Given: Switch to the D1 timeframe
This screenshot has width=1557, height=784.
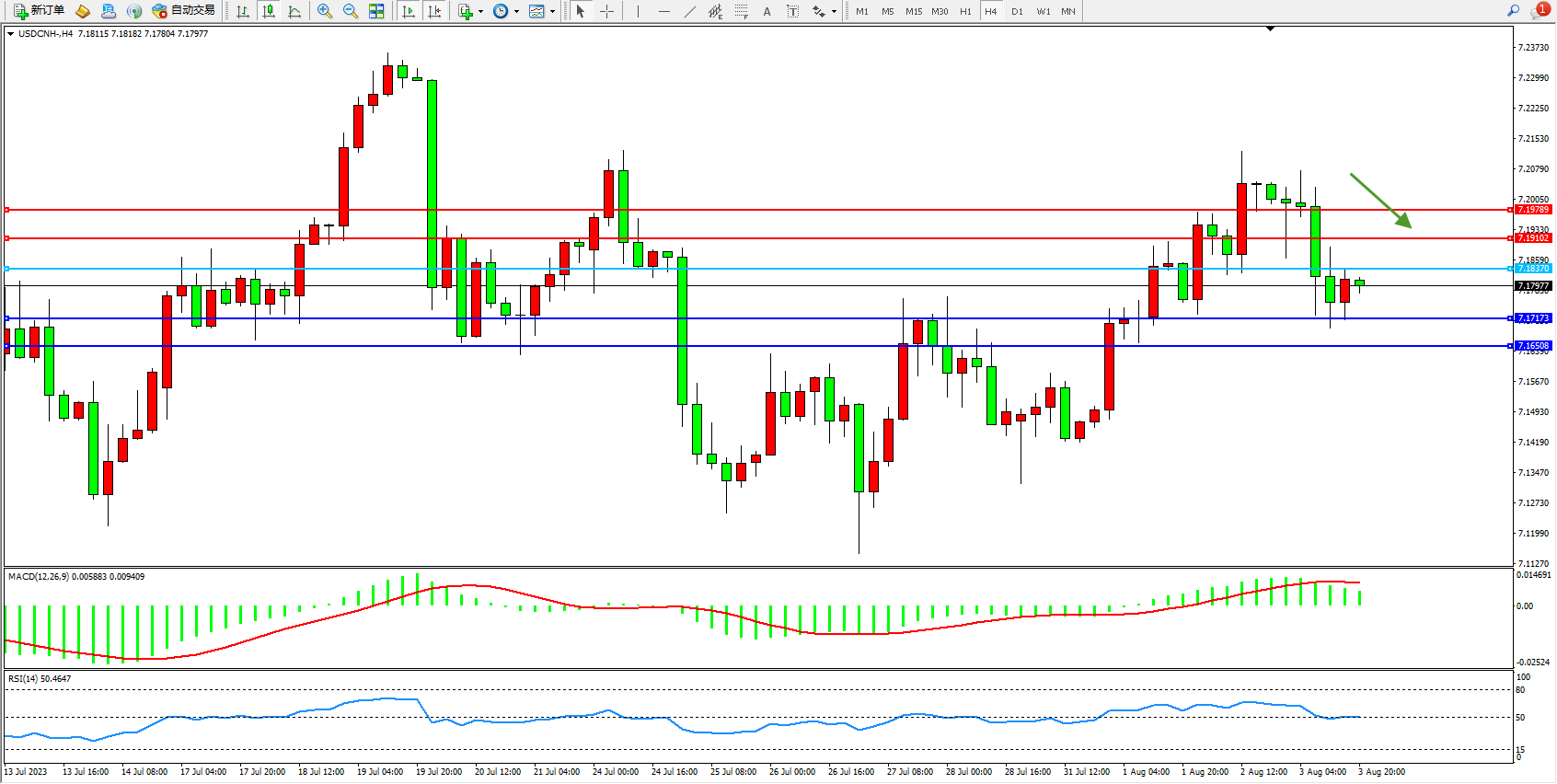Looking at the screenshot, I should (1017, 12).
